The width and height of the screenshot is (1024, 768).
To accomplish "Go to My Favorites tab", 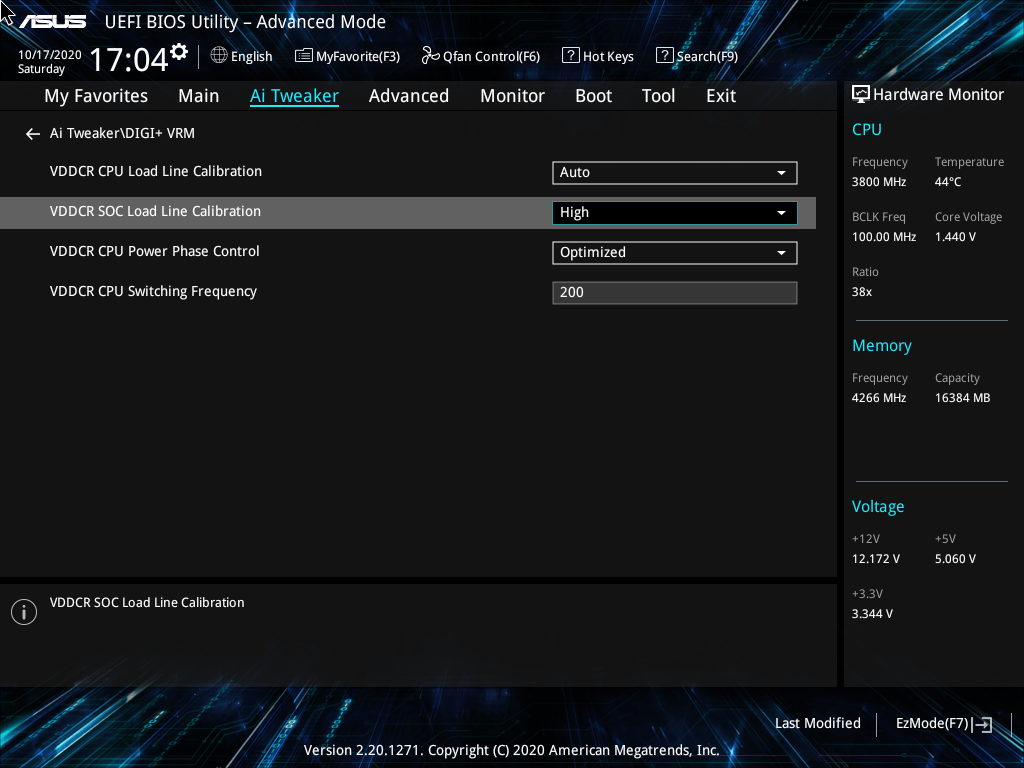I will [96, 96].
